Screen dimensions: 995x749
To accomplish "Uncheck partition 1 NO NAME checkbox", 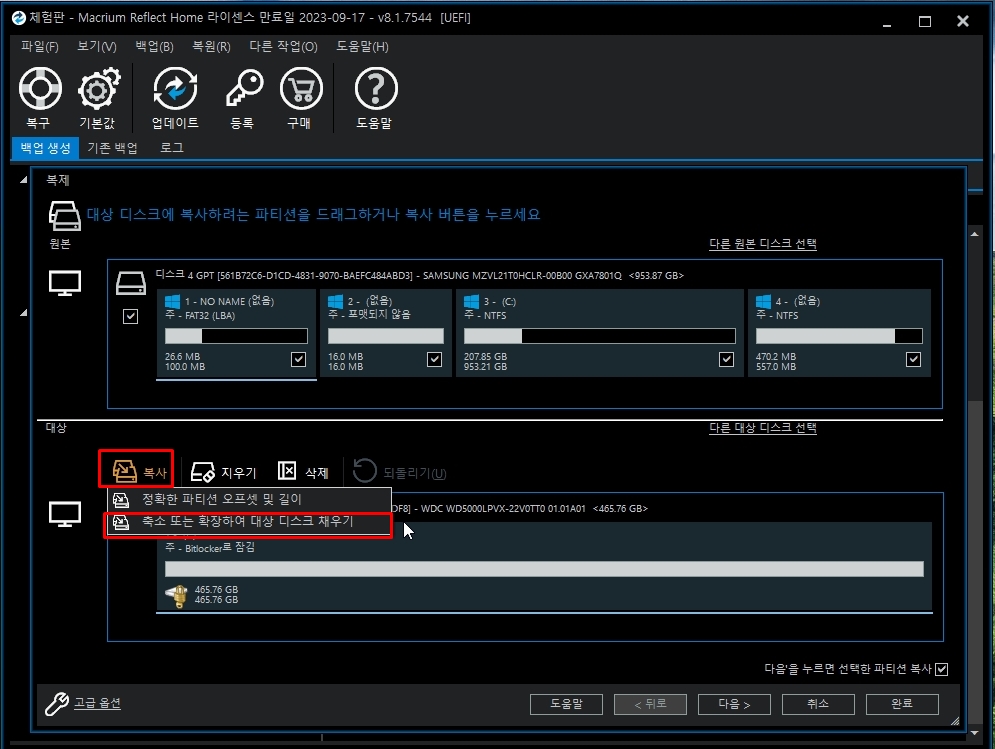I will coord(298,359).
